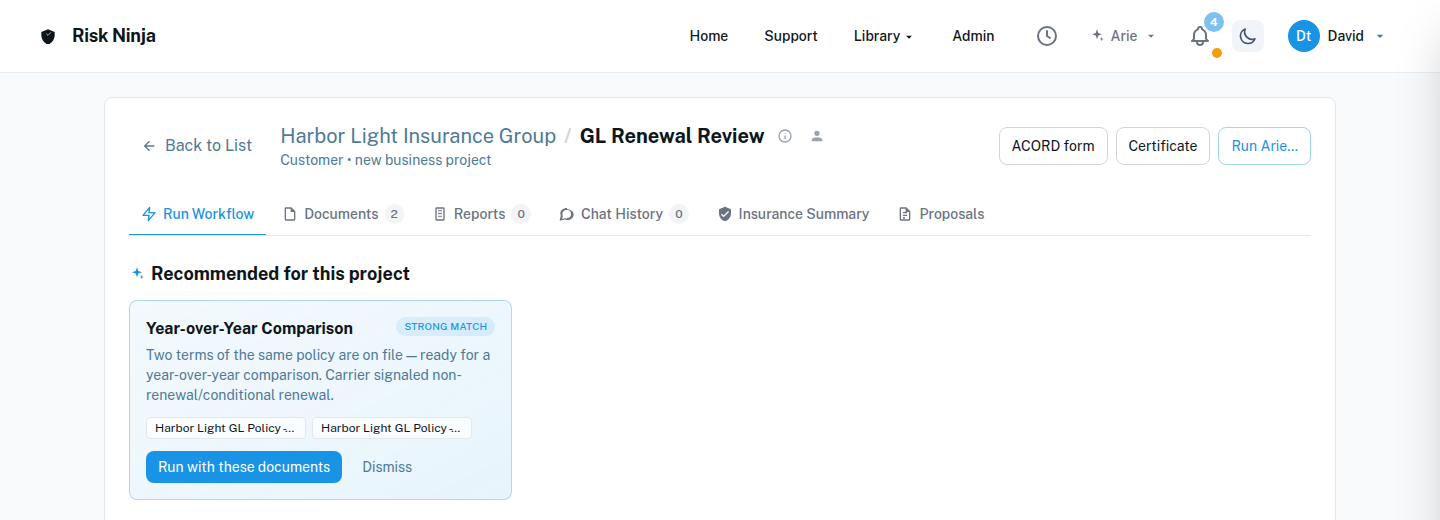The width and height of the screenshot is (1440, 520).
Task: Open Support in top navigation
Action: coord(791,36)
